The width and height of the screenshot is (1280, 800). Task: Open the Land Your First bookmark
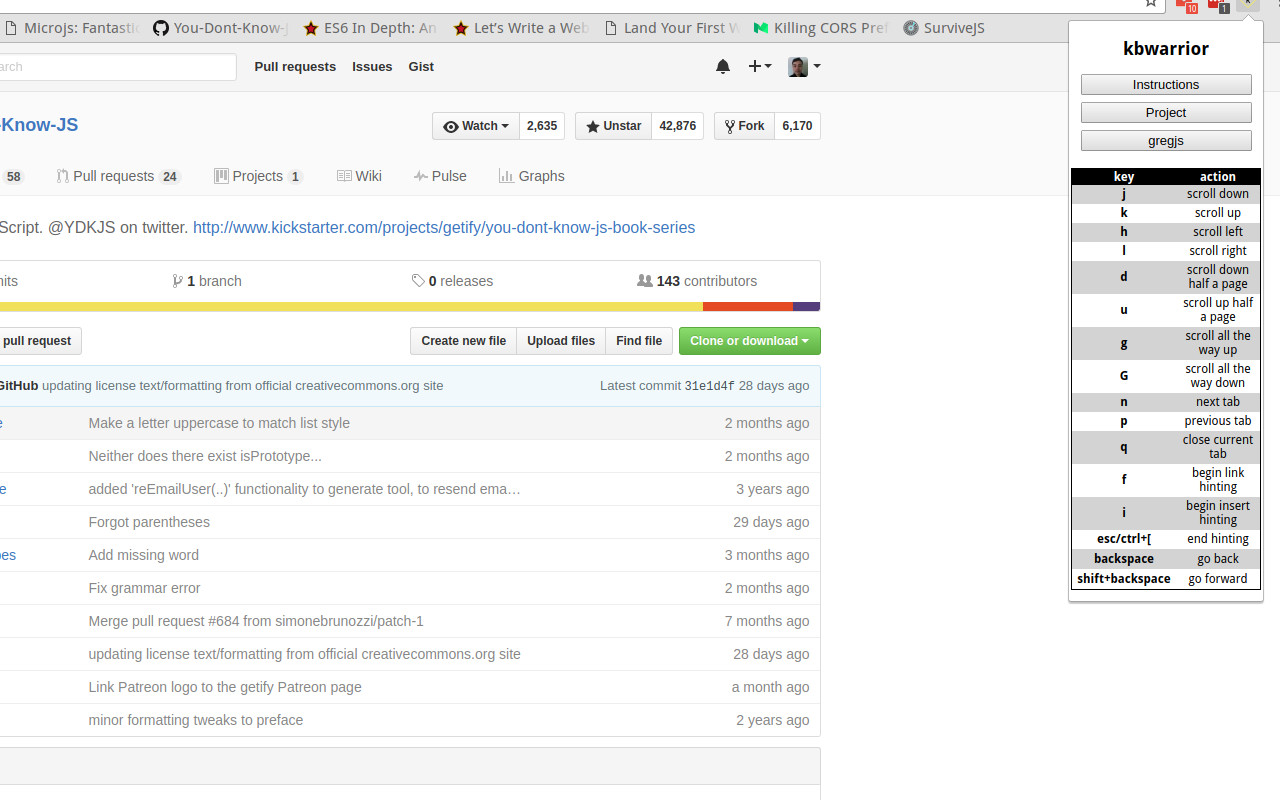(672, 28)
